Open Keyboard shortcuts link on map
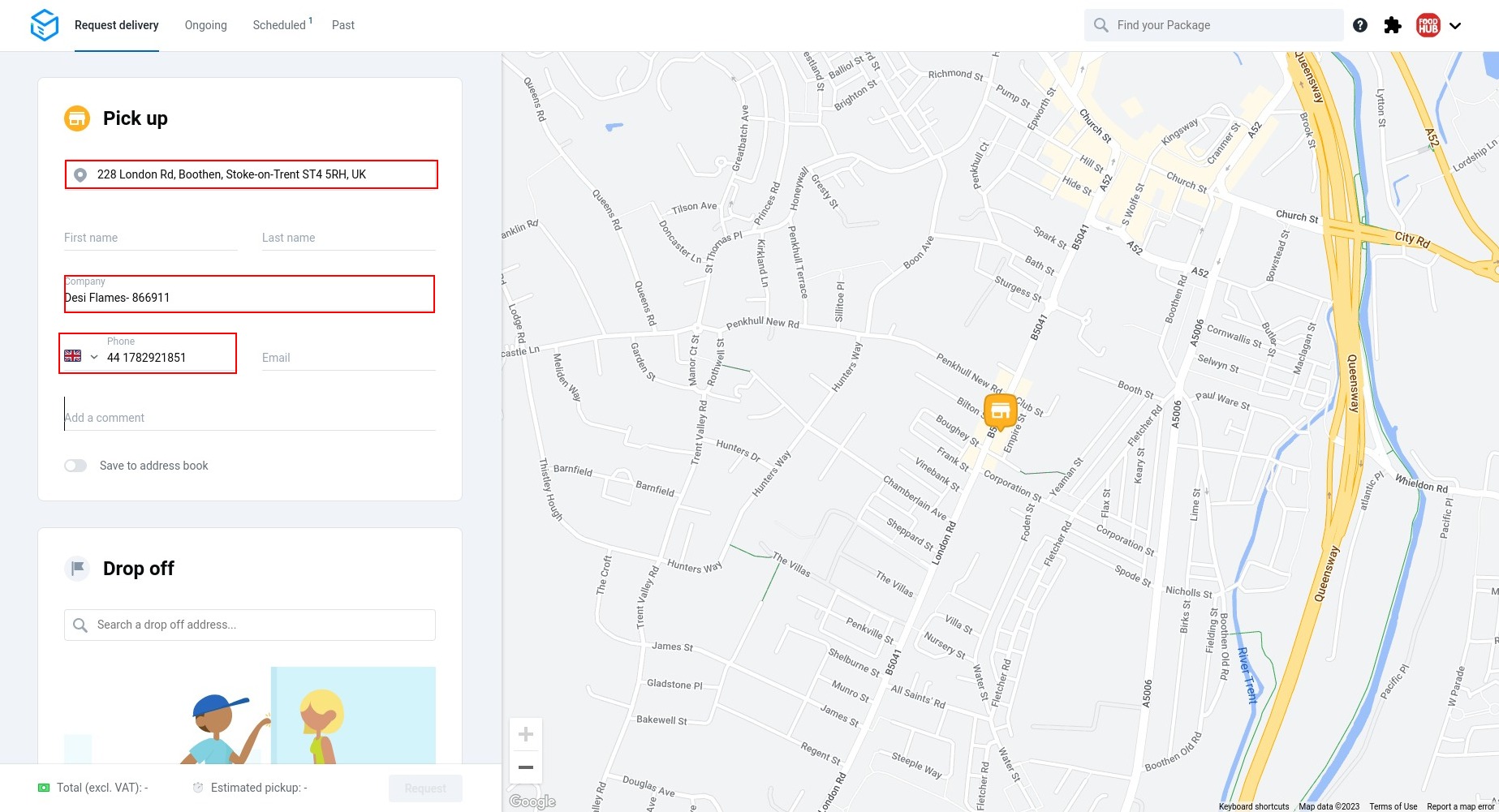The height and width of the screenshot is (812, 1499). [1254, 806]
